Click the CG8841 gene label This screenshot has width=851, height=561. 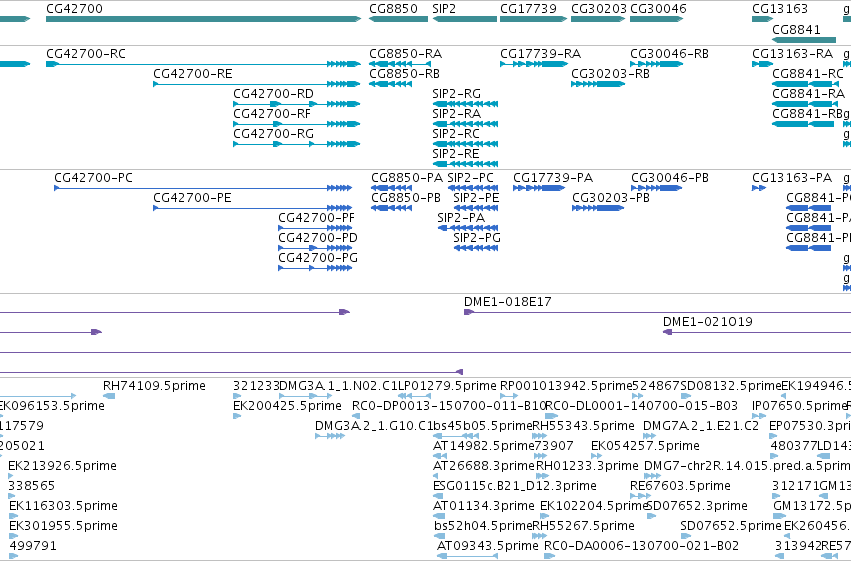tap(796, 29)
